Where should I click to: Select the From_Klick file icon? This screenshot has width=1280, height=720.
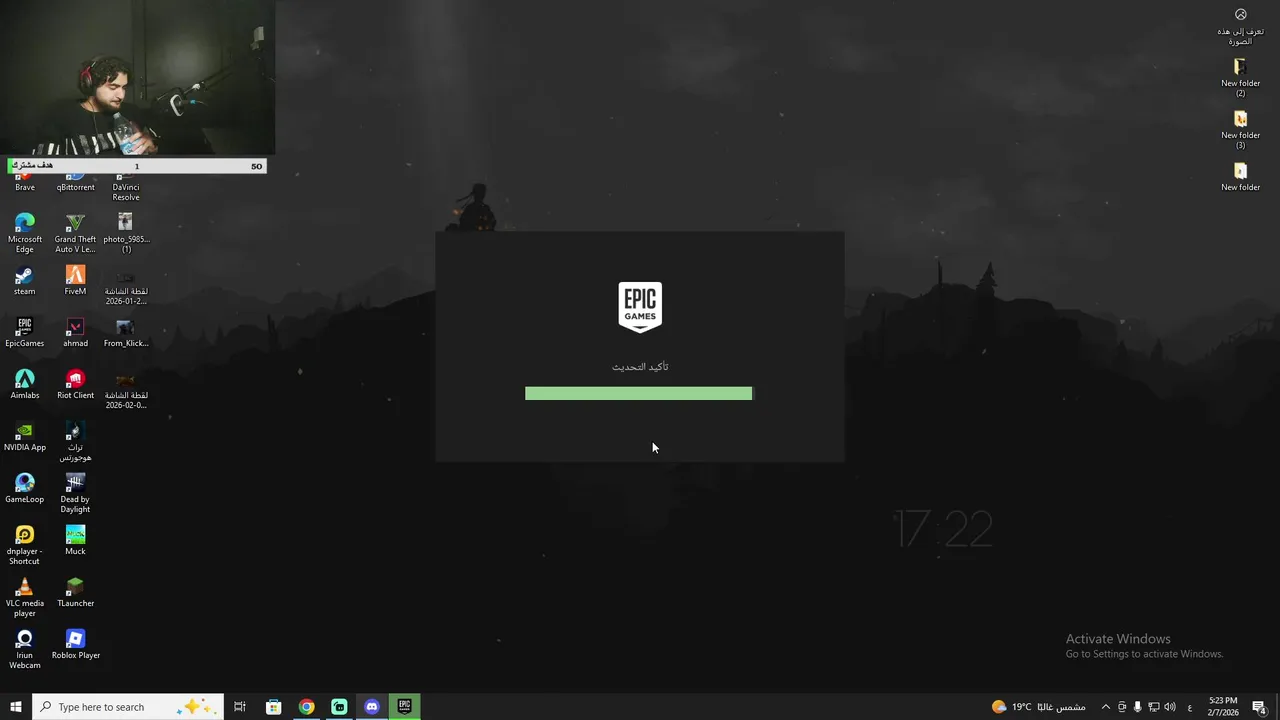click(125, 332)
